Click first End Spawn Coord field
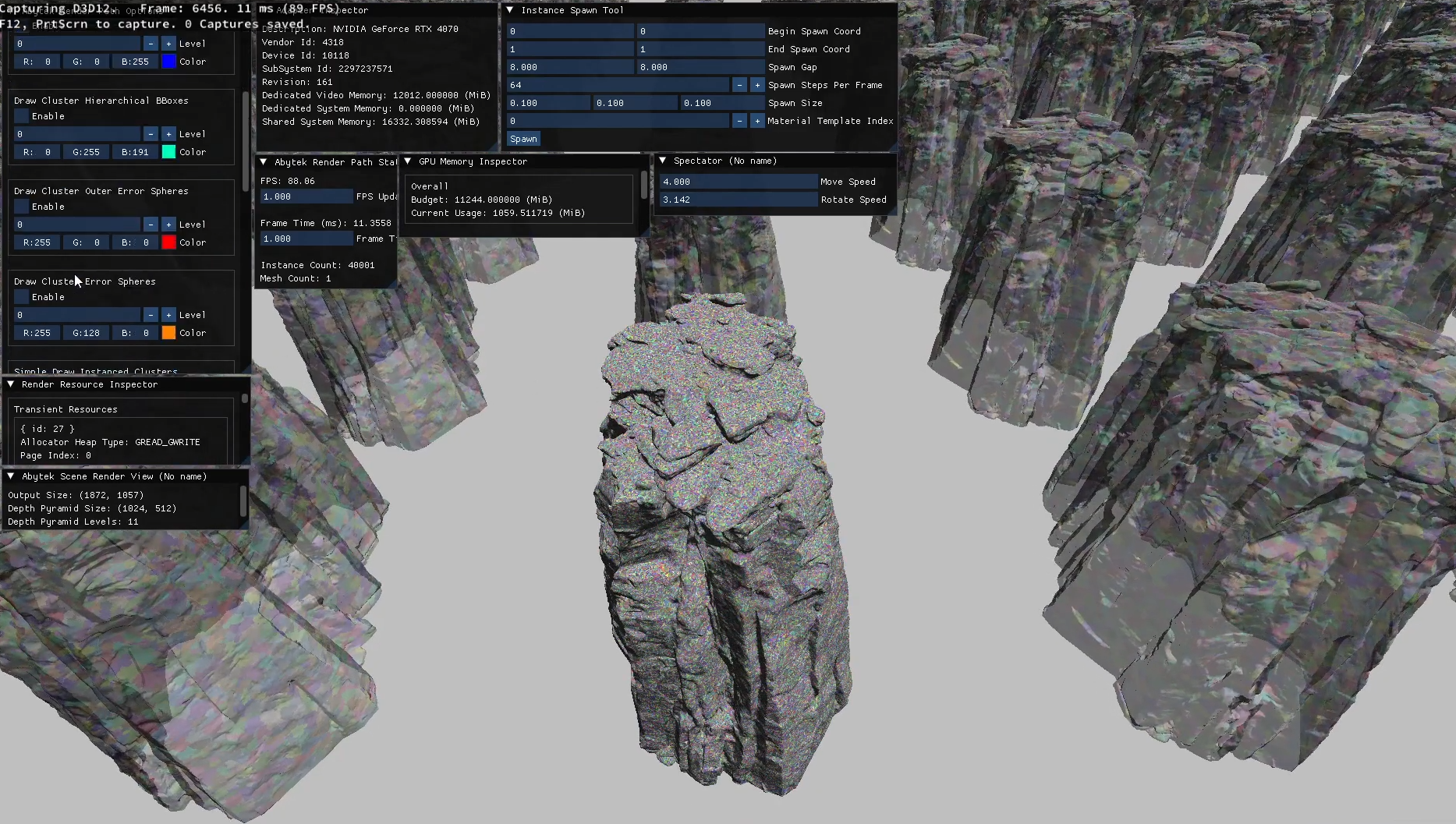This screenshot has height=824, width=1456. 570,49
